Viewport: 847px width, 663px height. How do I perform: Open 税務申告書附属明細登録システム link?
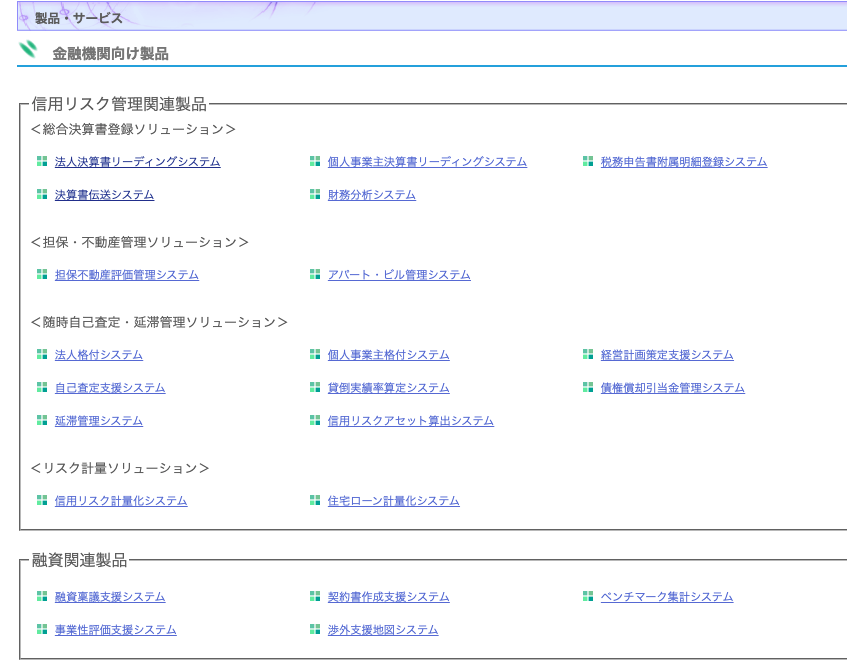coord(683,162)
